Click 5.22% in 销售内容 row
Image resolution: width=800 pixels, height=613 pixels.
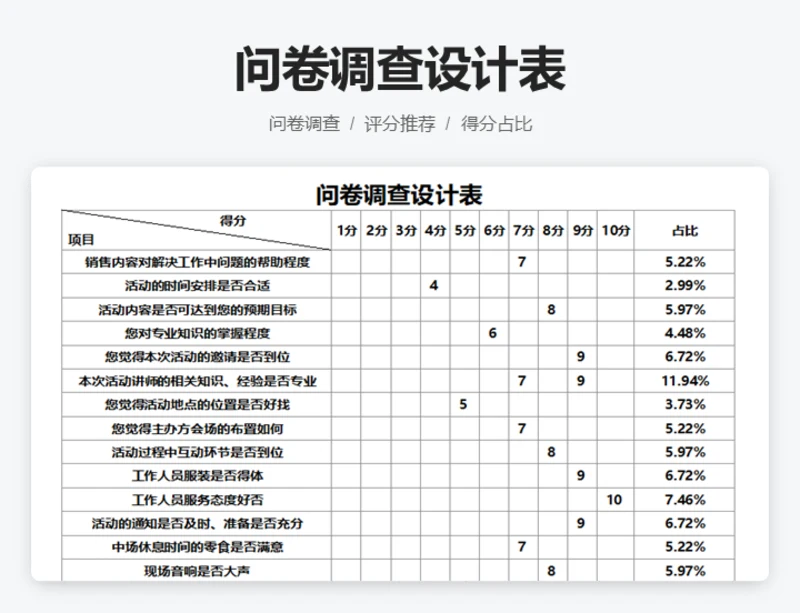(x=685, y=262)
